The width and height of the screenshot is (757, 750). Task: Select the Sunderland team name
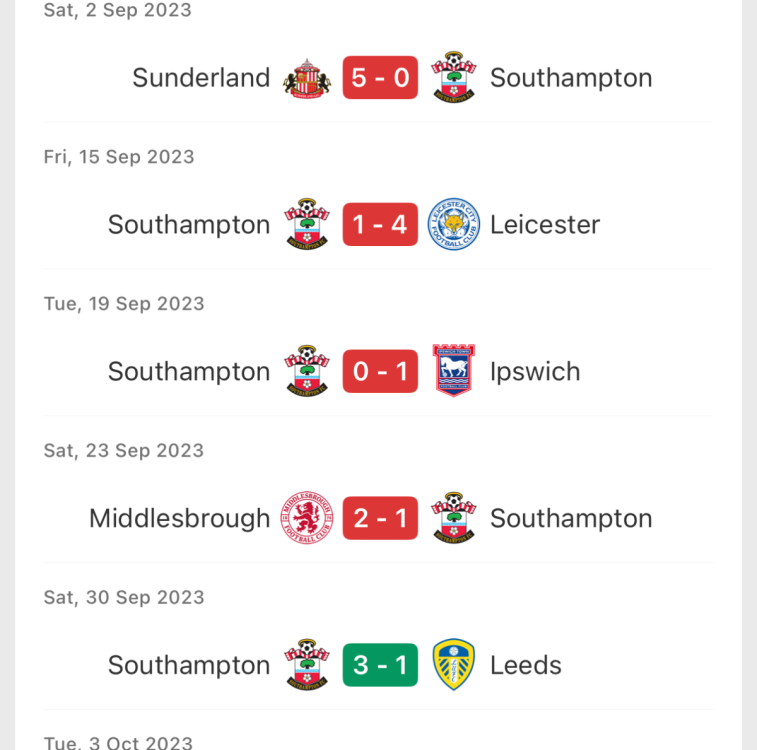201,78
